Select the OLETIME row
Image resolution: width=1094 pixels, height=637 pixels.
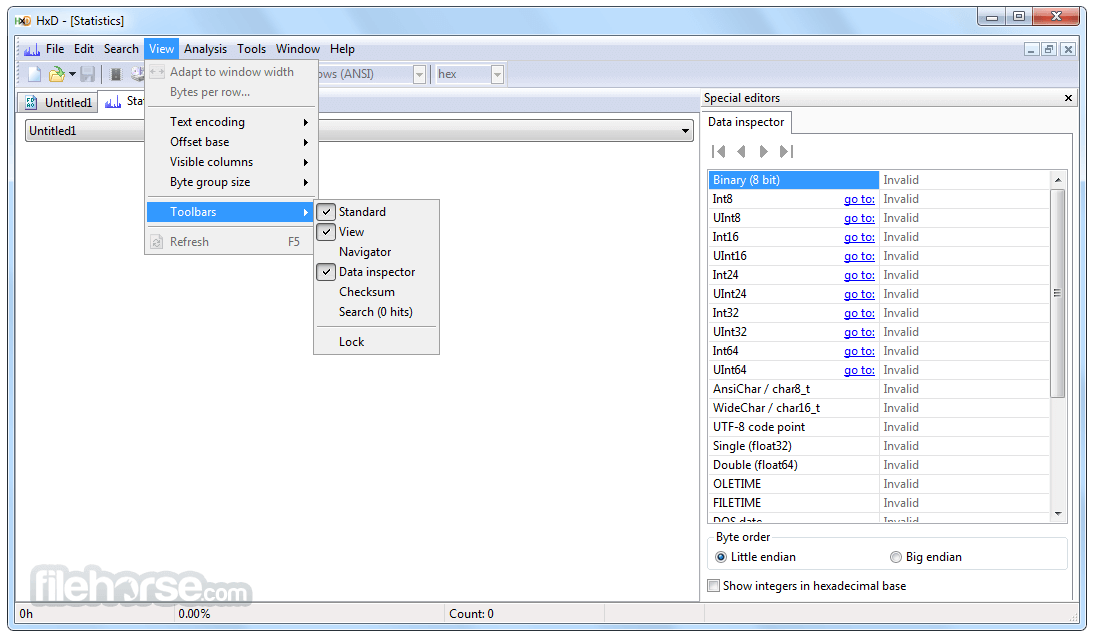click(x=879, y=484)
